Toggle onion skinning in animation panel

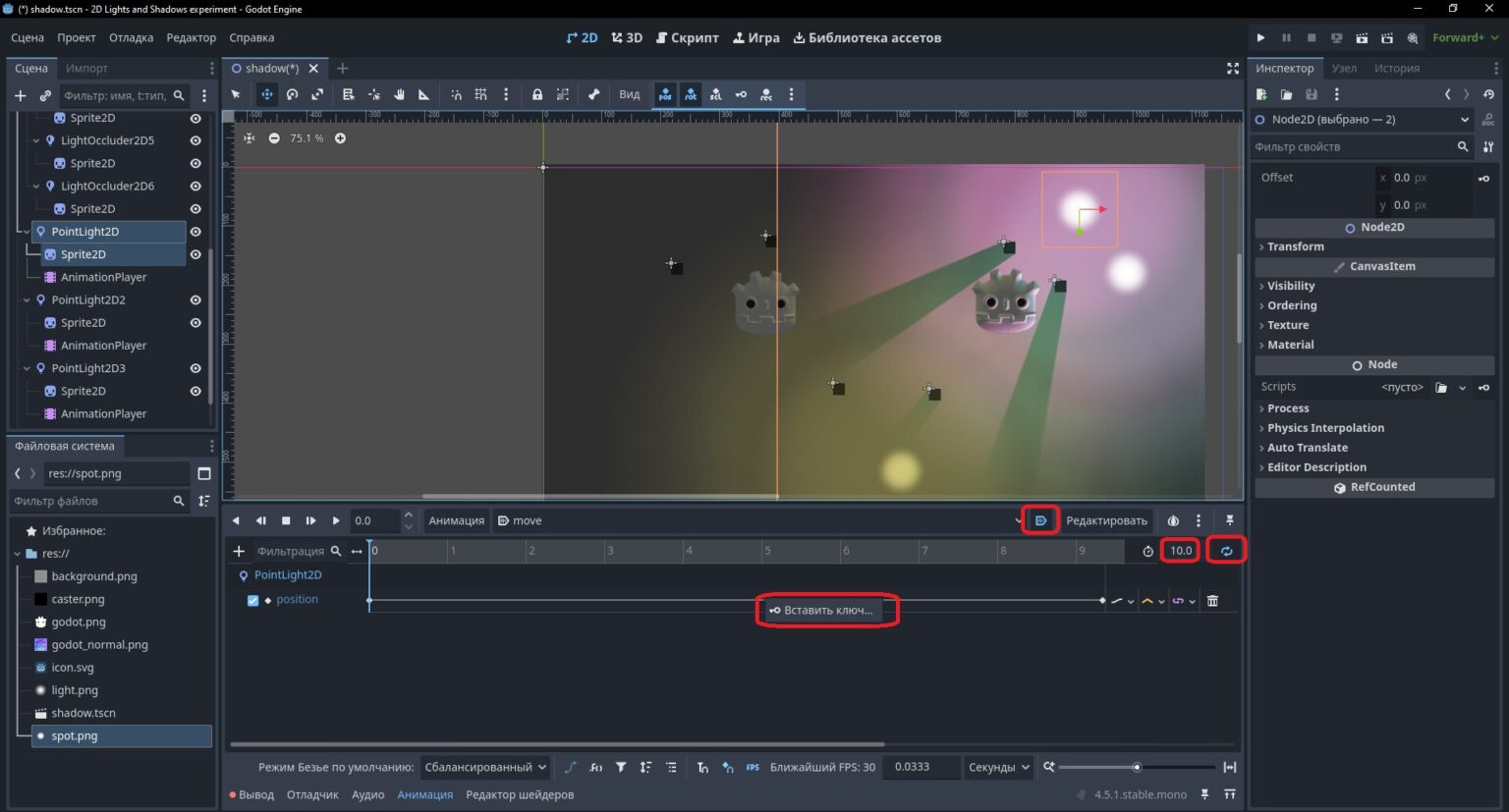(1173, 520)
